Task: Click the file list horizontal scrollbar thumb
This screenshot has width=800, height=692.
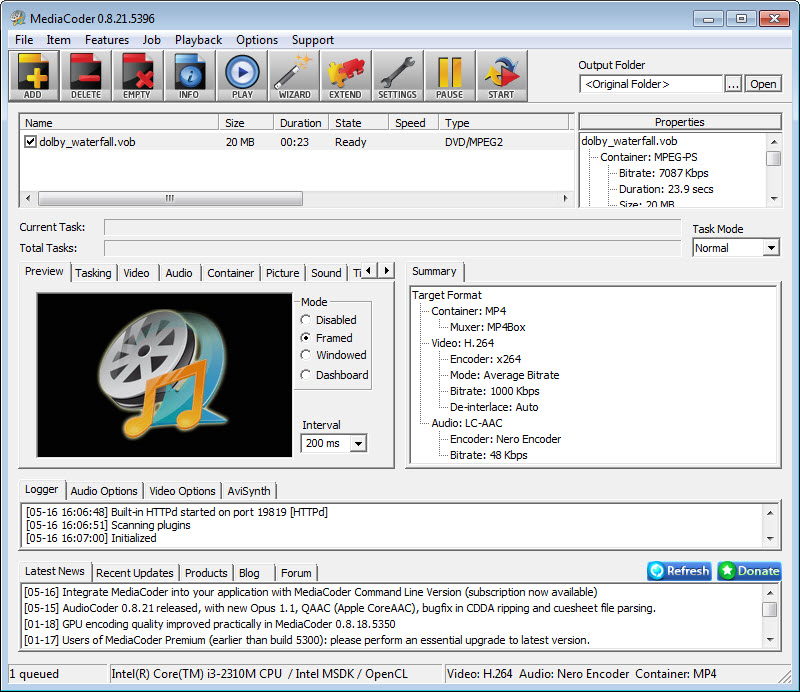Action: (x=170, y=198)
